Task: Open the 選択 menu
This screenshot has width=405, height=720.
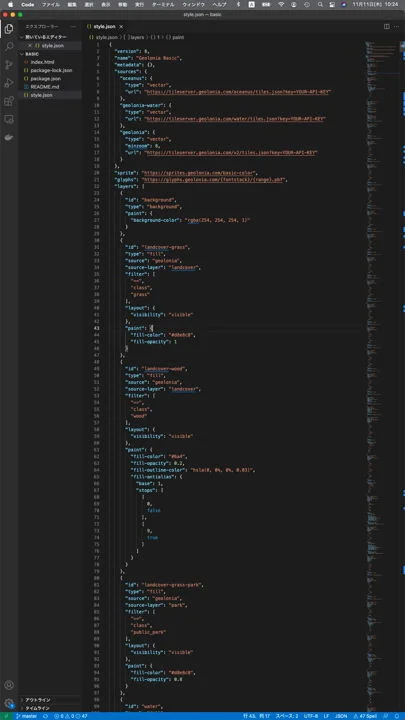Action: pos(89,4)
